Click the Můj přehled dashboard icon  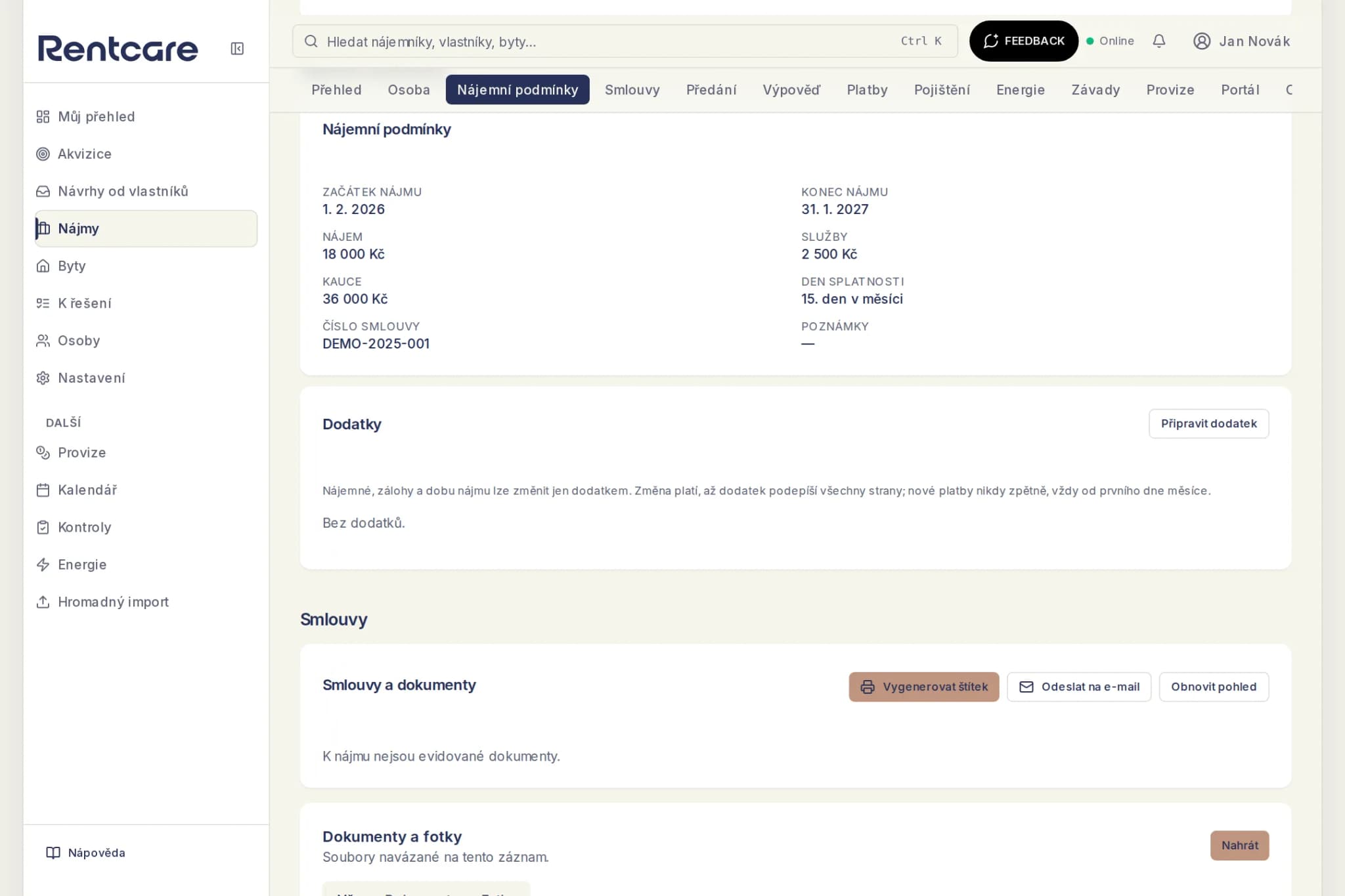click(x=43, y=117)
